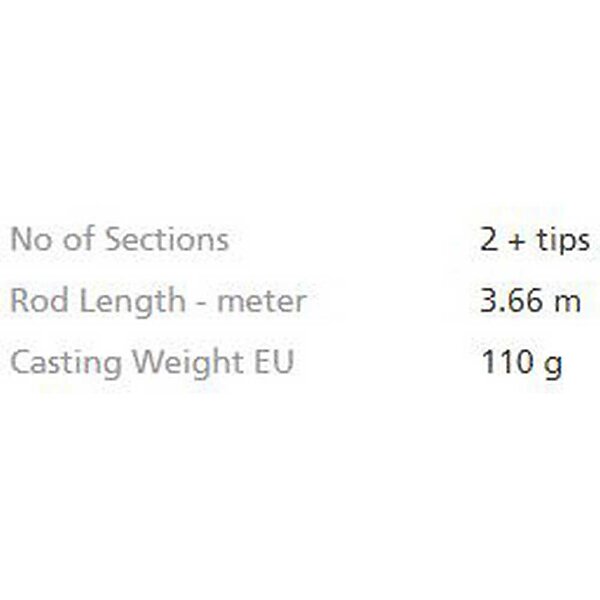
Task: Click the word "Sections" in the first row
Action: coord(167,240)
